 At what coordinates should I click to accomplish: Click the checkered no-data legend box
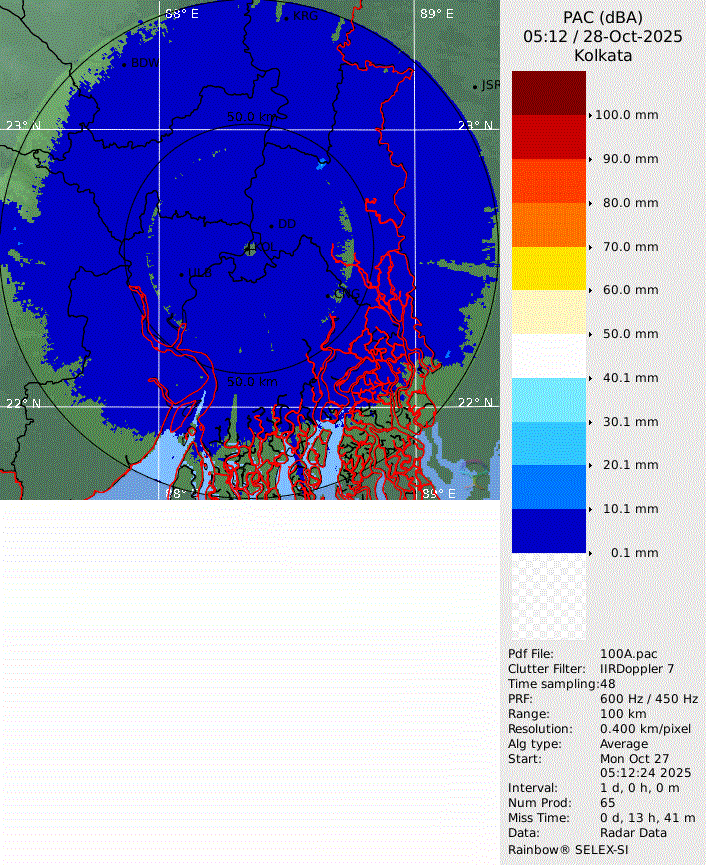point(548,597)
